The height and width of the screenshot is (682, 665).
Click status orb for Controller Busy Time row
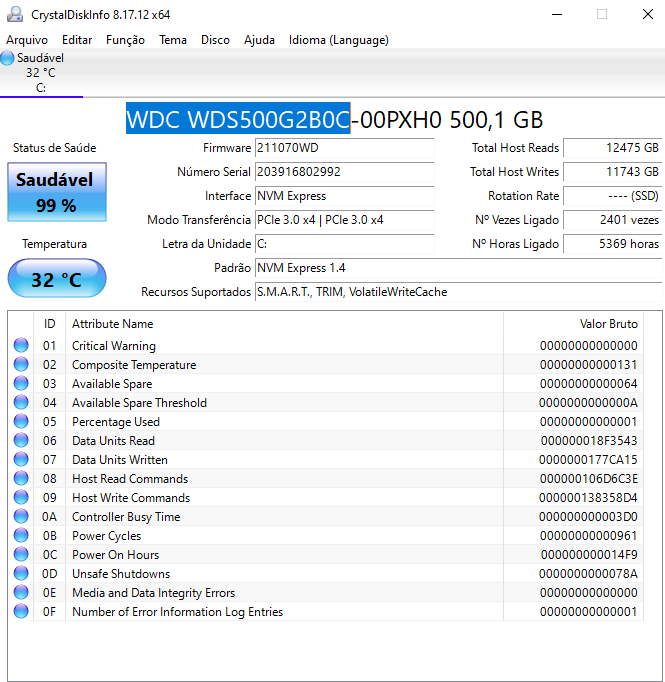tap(21, 516)
